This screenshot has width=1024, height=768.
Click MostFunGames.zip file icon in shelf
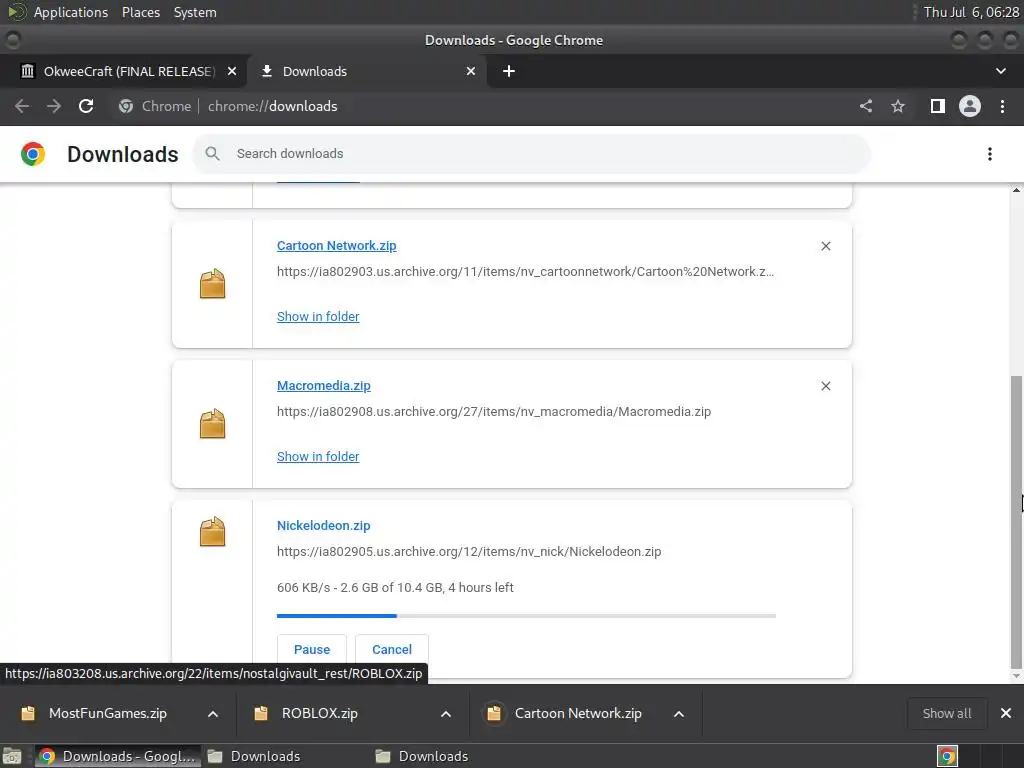click(28, 713)
